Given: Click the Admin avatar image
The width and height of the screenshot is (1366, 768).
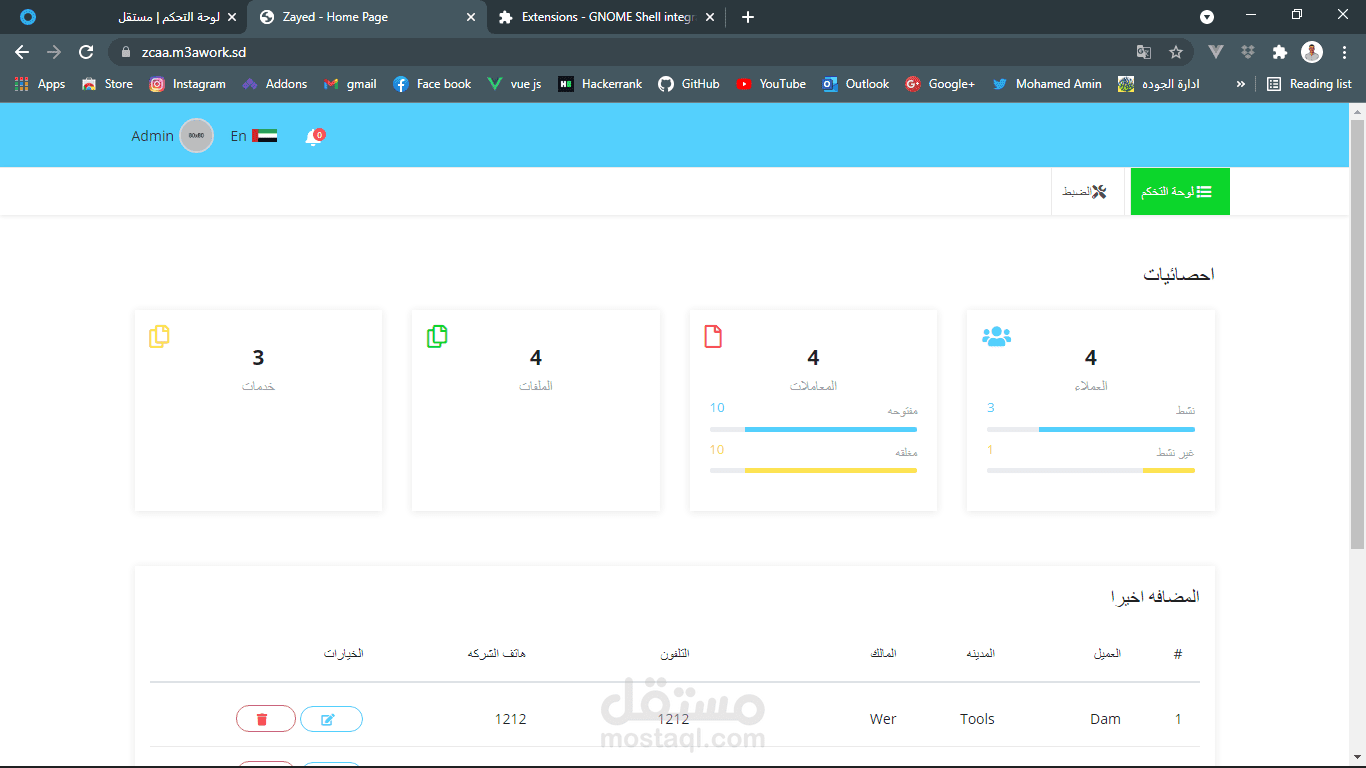Looking at the screenshot, I should (197, 136).
